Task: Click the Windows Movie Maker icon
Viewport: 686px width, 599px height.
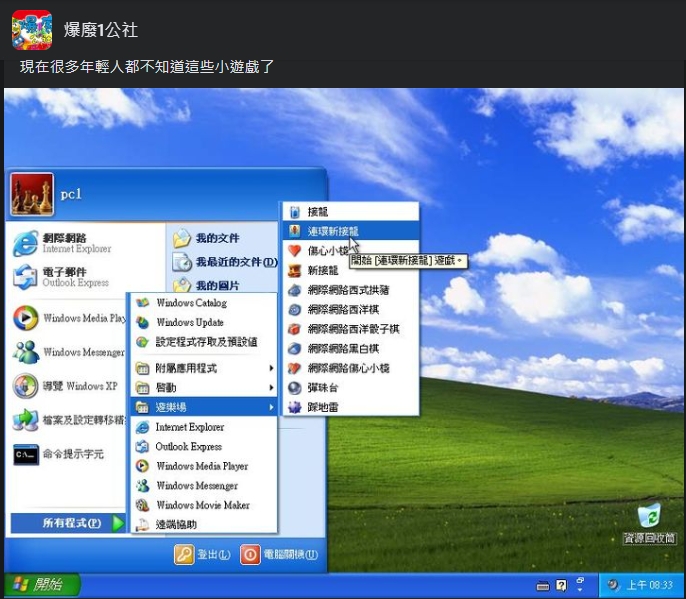Action: (142, 505)
